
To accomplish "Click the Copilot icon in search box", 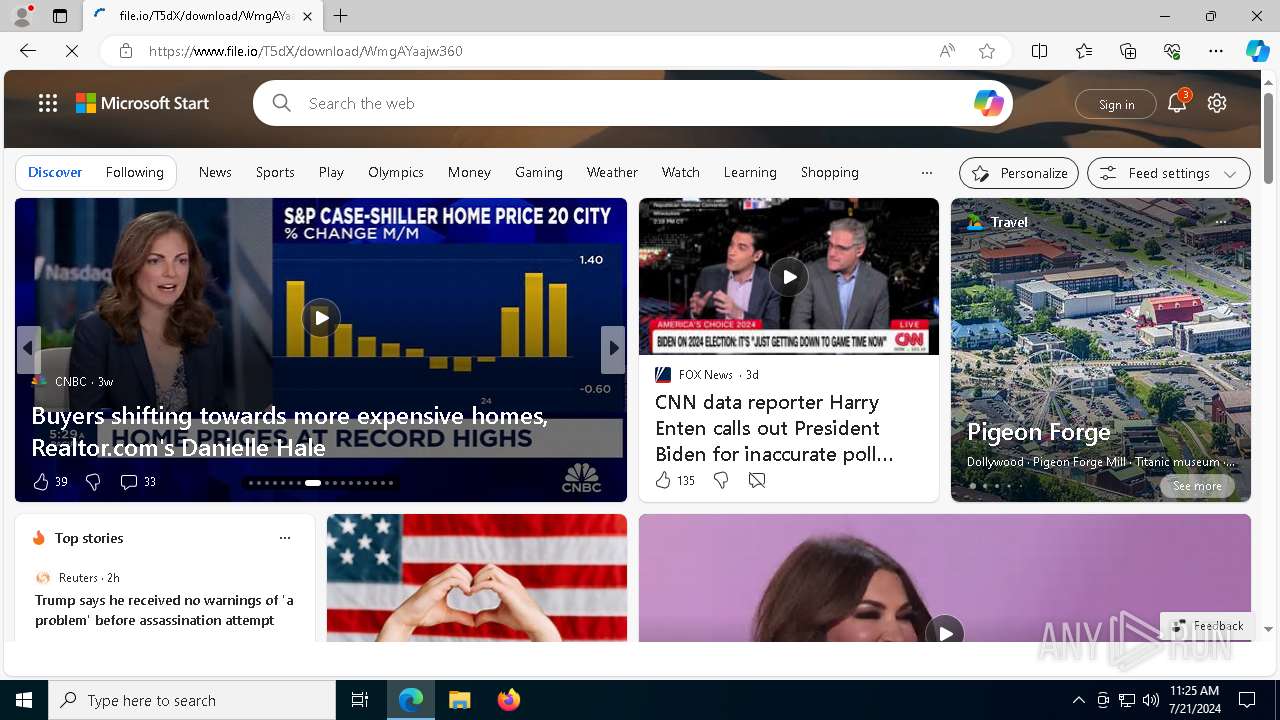I will (x=988, y=103).
